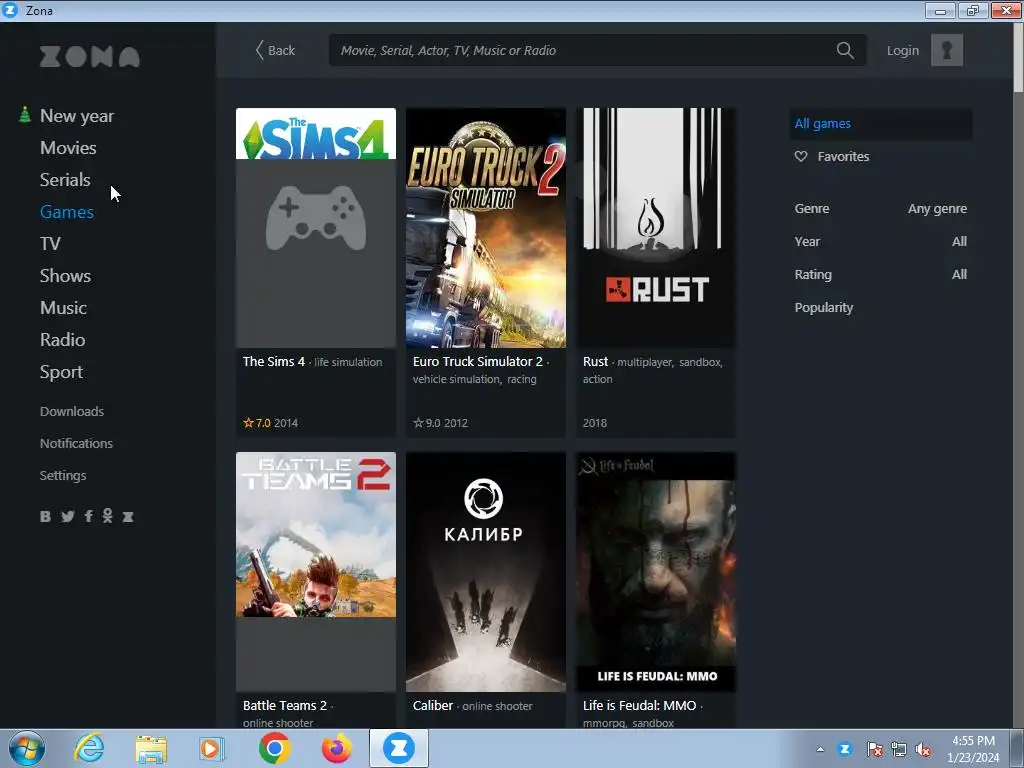Screen dimensions: 1024x768
Task: Click the Favorites heart icon
Action: [x=801, y=156]
